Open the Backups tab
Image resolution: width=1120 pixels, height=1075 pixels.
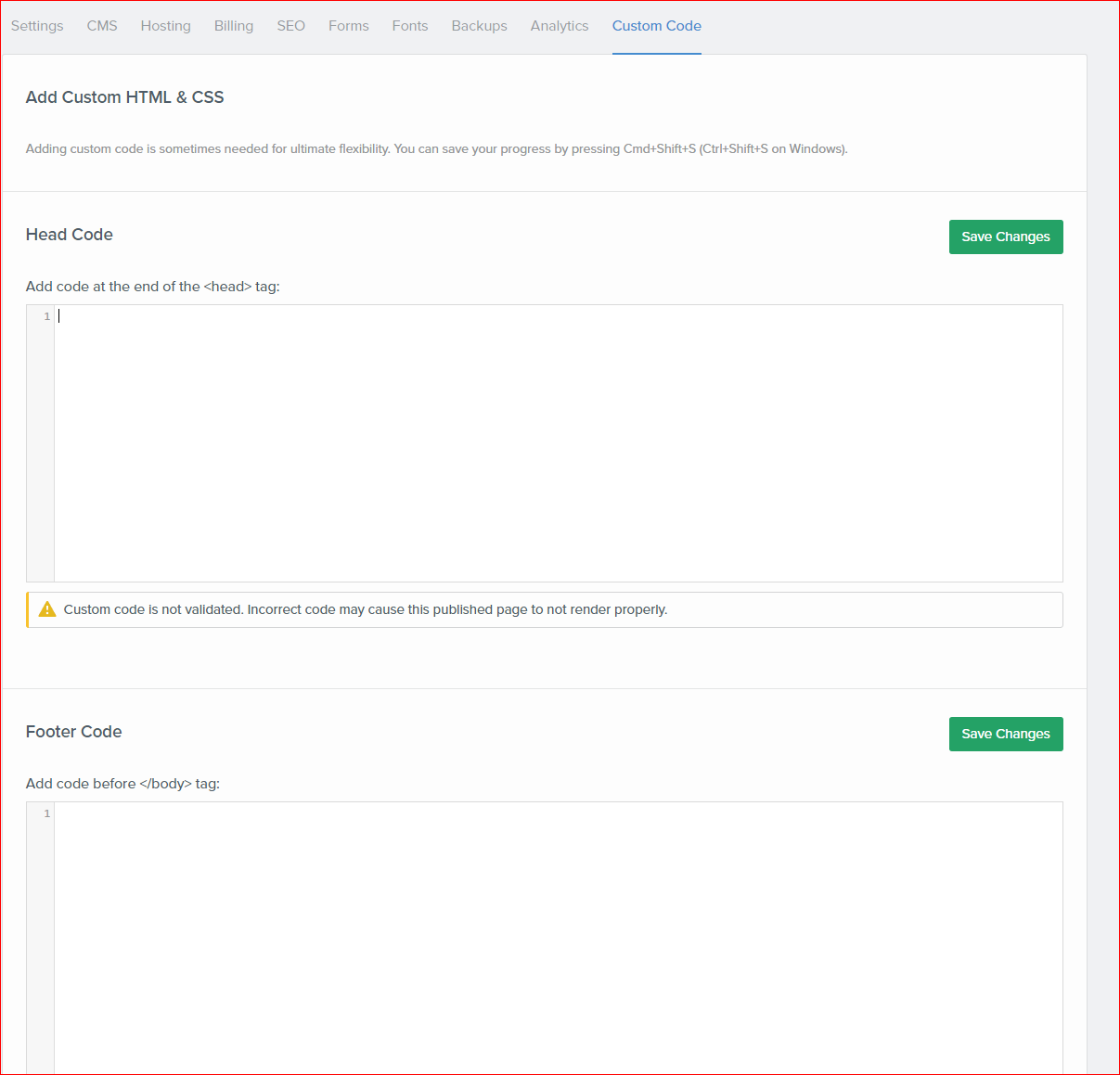[x=480, y=26]
